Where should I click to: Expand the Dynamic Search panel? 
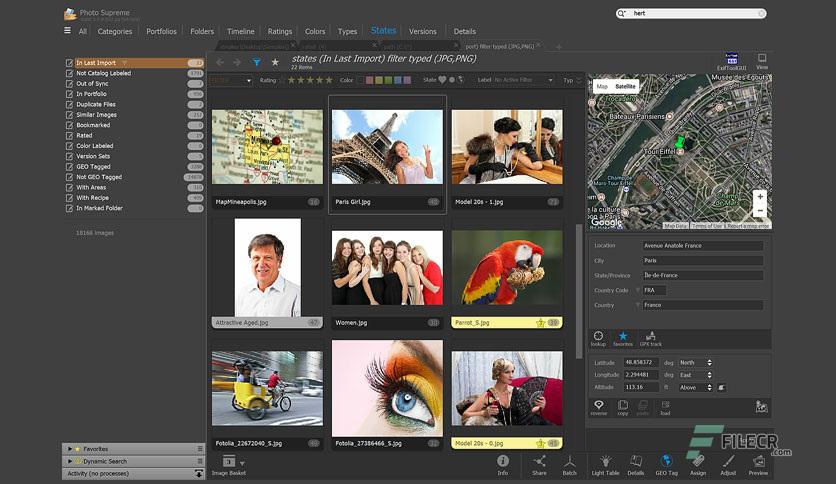click(70, 461)
